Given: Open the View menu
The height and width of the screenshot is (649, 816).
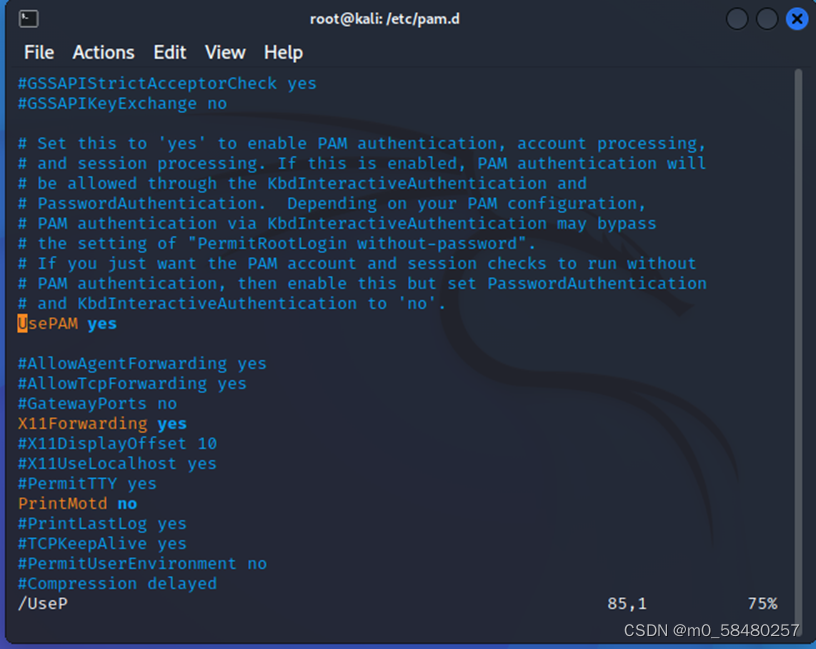Looking at the screenshot, I should click(x=224, y=52).
